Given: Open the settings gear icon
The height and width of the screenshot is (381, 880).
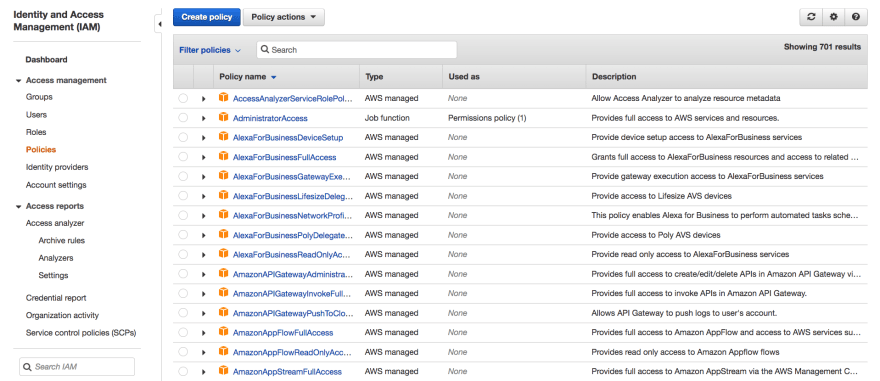Looking at the screenshot, I should (x=833, y=17).
